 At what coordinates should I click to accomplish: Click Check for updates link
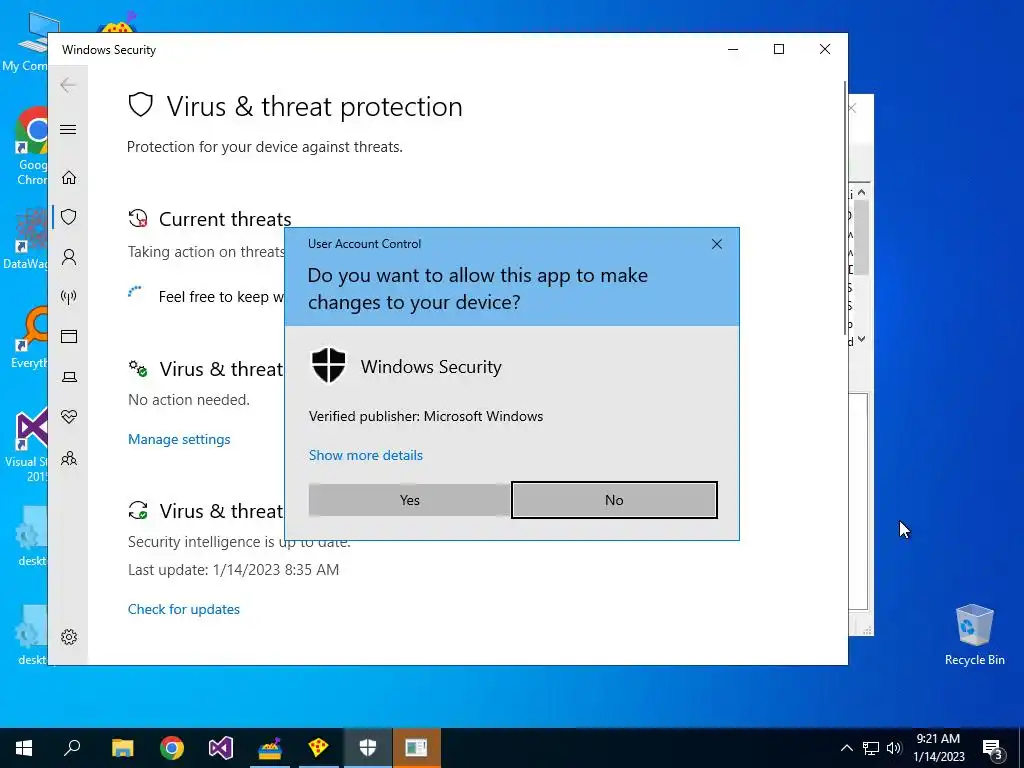click(x=184, y=609)
